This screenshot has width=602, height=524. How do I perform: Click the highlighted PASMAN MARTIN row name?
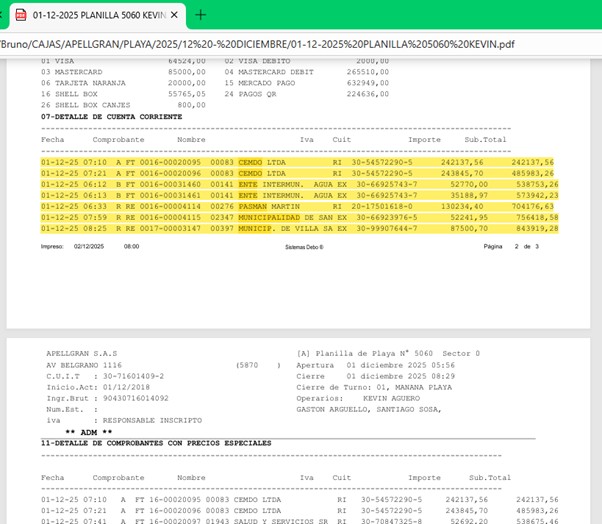pyautogui.click(x=270, y=206)
